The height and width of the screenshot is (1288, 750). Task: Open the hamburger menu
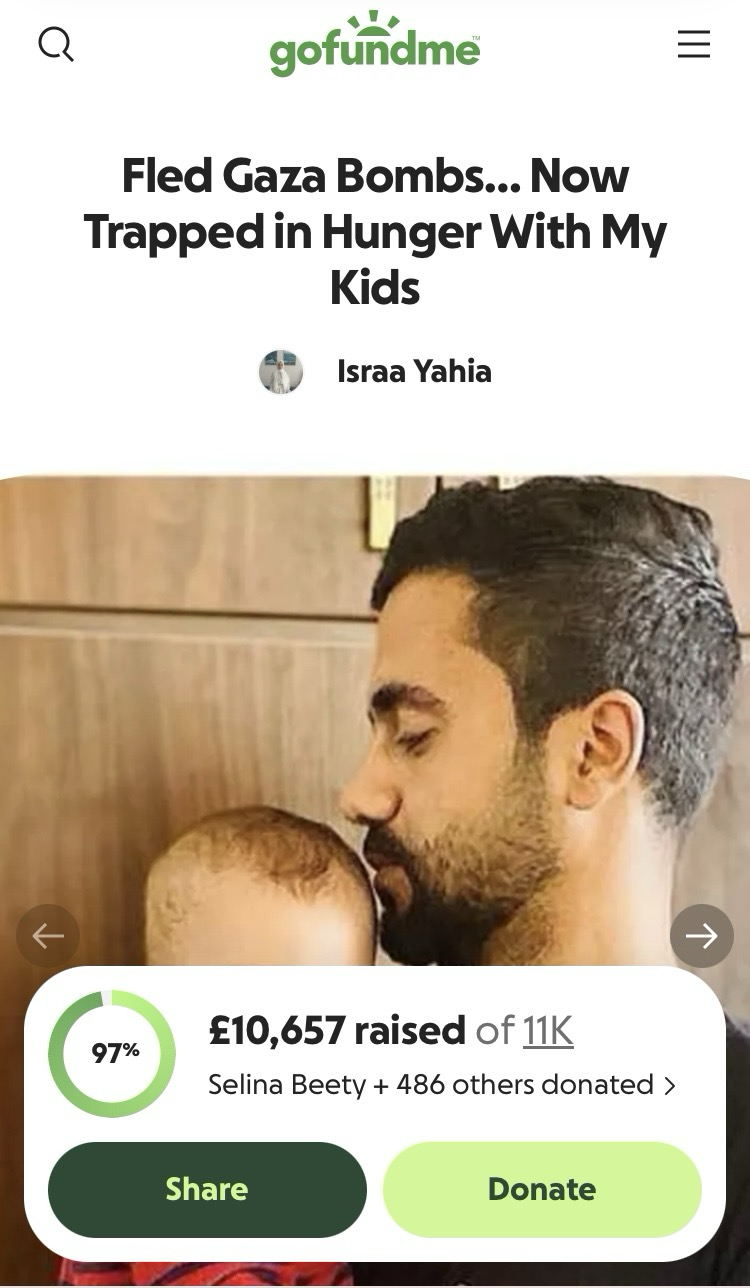point(693,44)
